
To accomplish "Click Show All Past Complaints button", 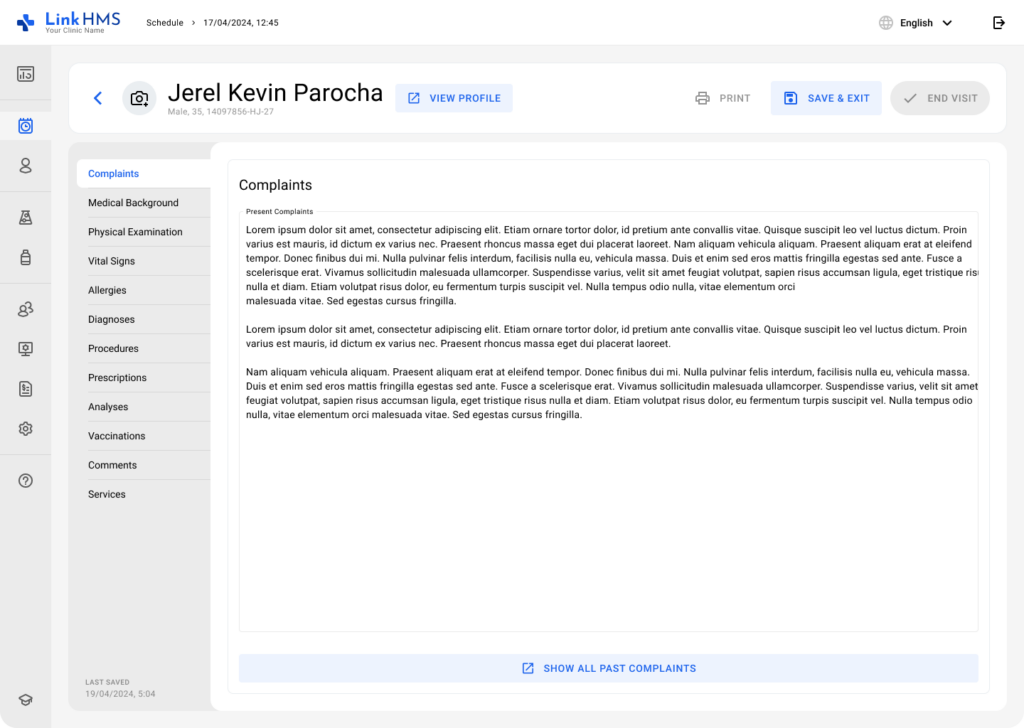I will [x=609, y=669].
